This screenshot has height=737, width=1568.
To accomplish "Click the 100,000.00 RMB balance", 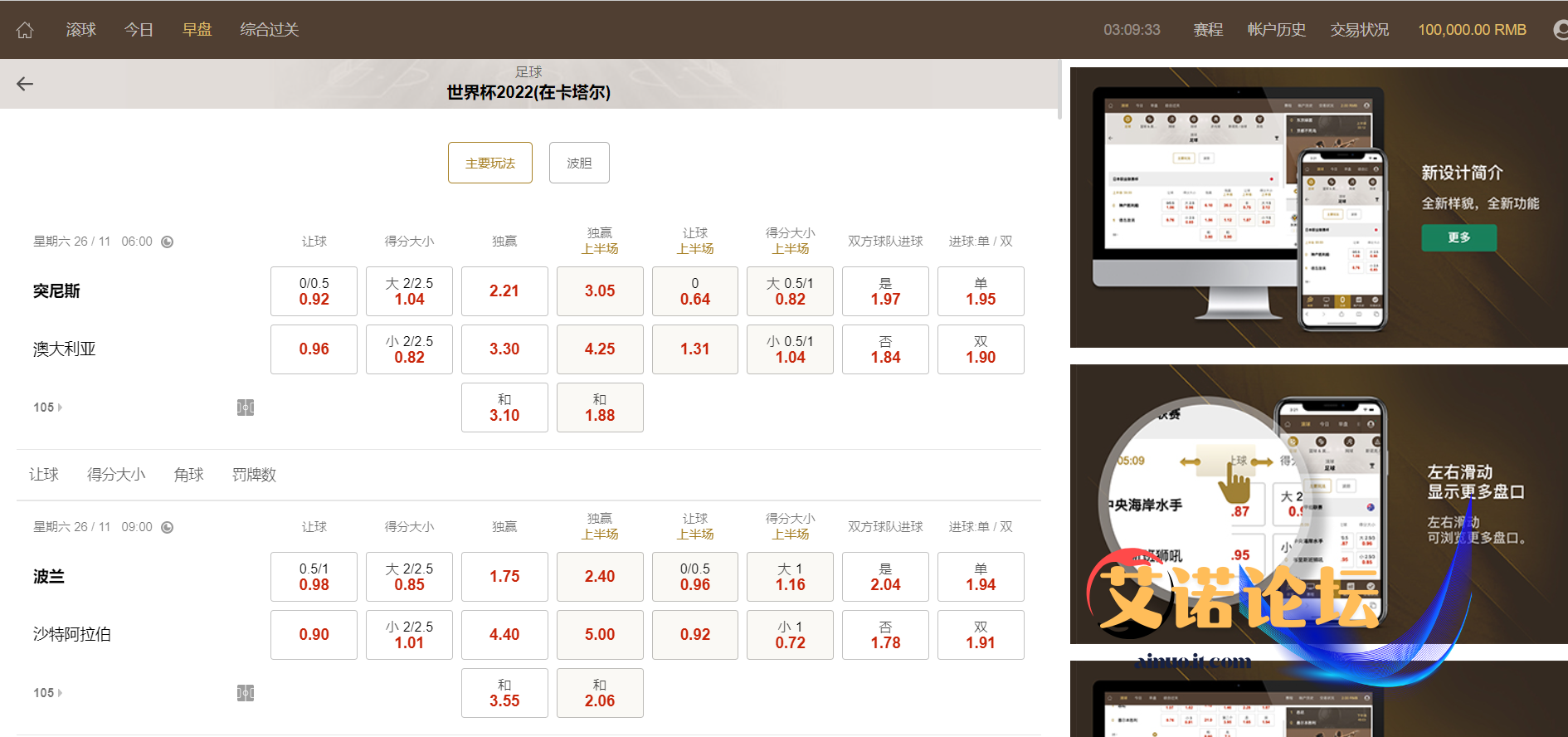I will 1472,30.
